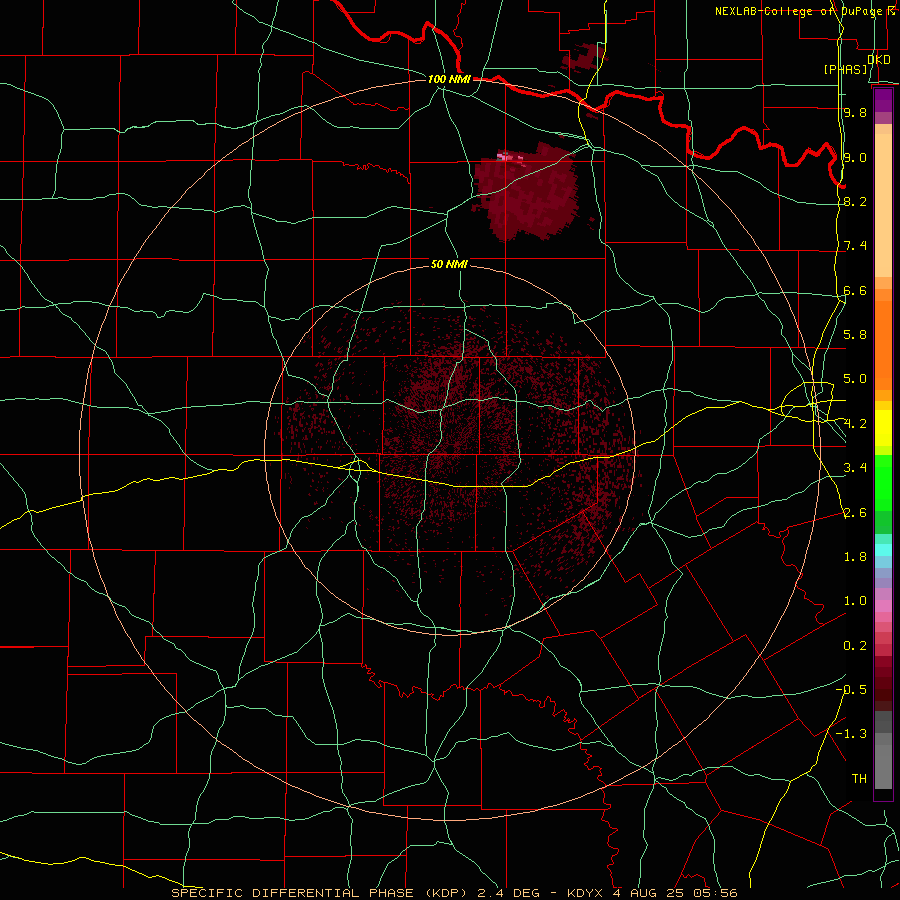Click the 7.4 value on the color scale

pos(855,246)
